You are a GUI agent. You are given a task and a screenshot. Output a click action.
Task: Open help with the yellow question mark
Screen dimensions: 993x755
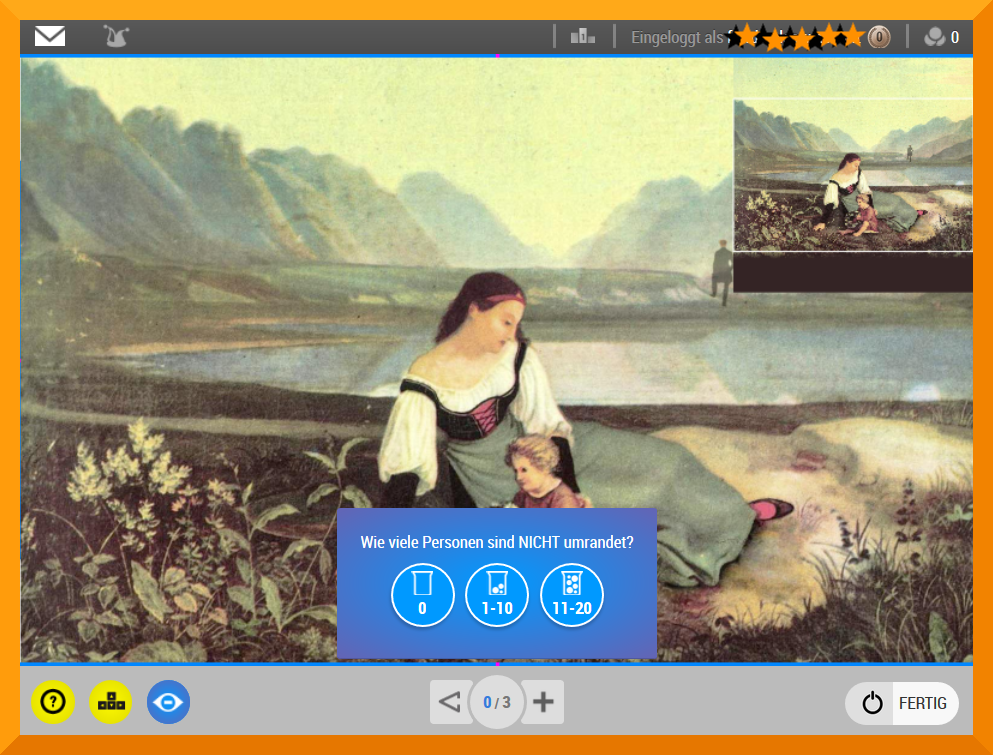coord(53,702)
